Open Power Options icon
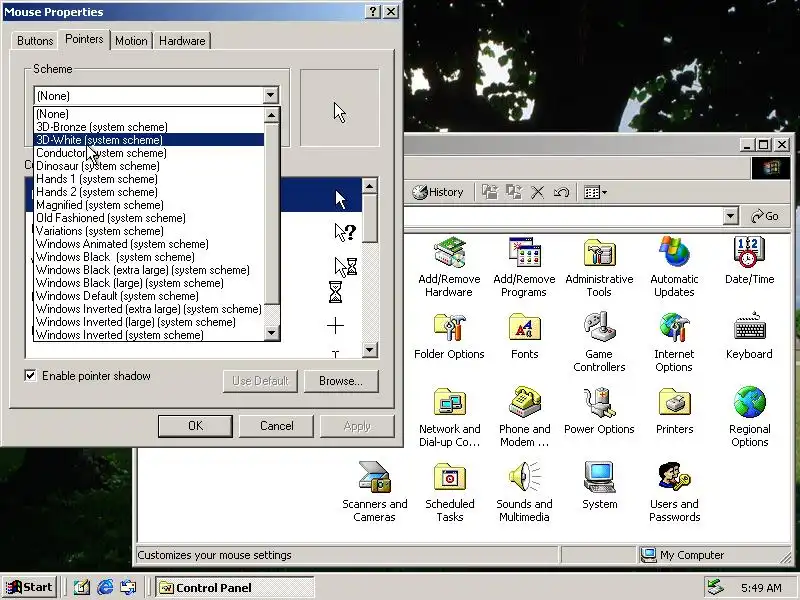This screenshot has height=600, width=800. point(599,411)
